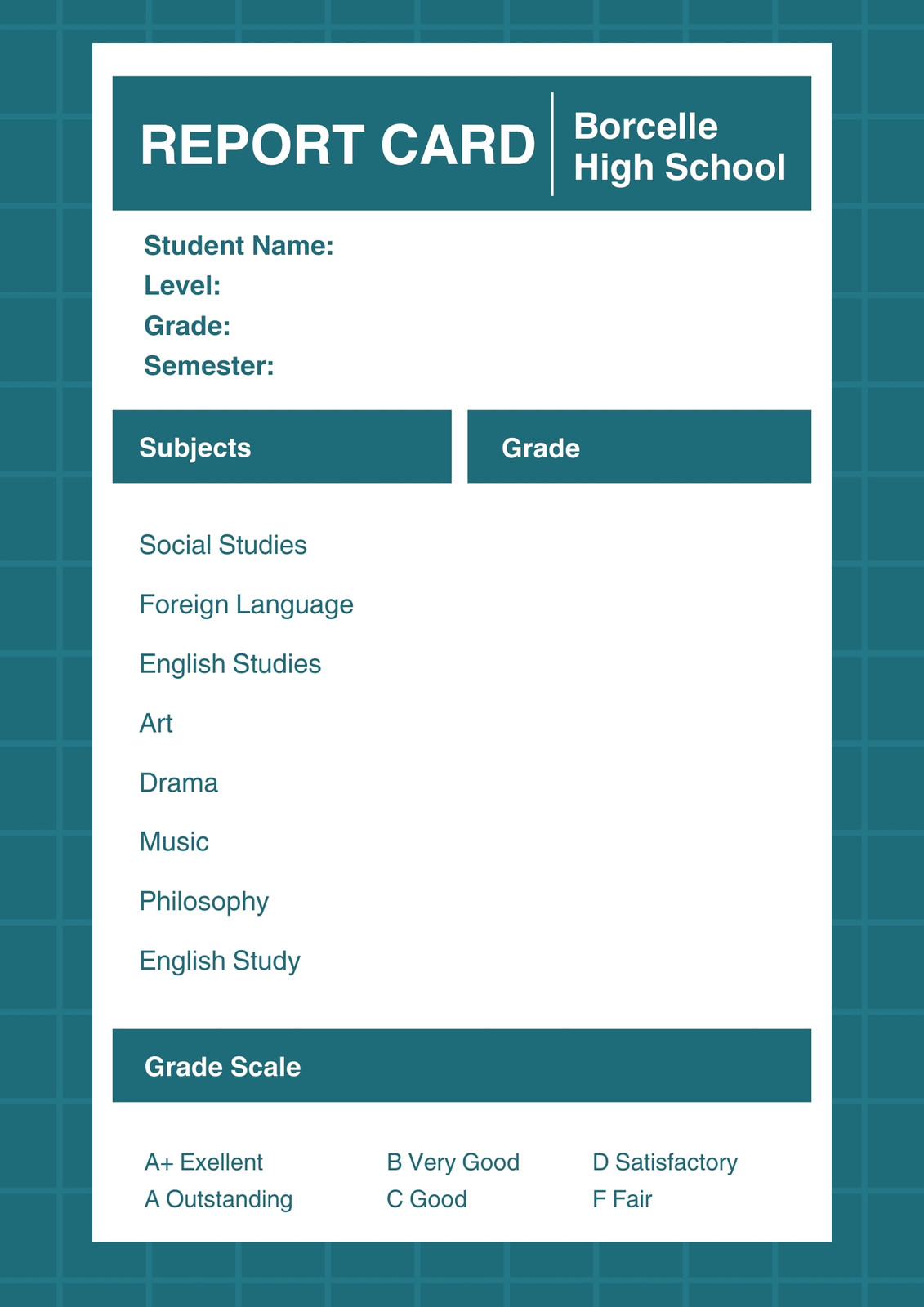Click the Social Studies subject row

(x=223, y=545)
